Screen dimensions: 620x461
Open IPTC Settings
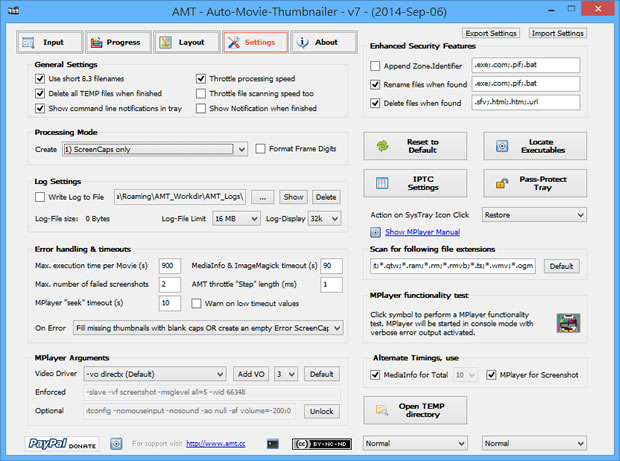coord(415,183)
